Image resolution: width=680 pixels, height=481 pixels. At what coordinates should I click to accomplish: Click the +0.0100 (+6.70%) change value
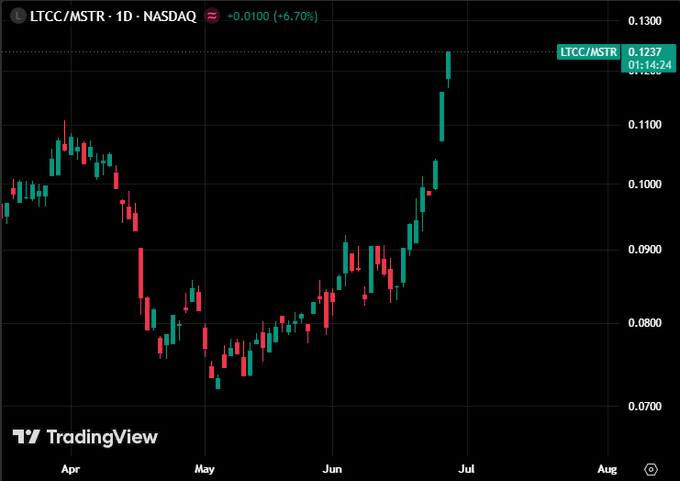pyautogui.click(x=272, y=16)
